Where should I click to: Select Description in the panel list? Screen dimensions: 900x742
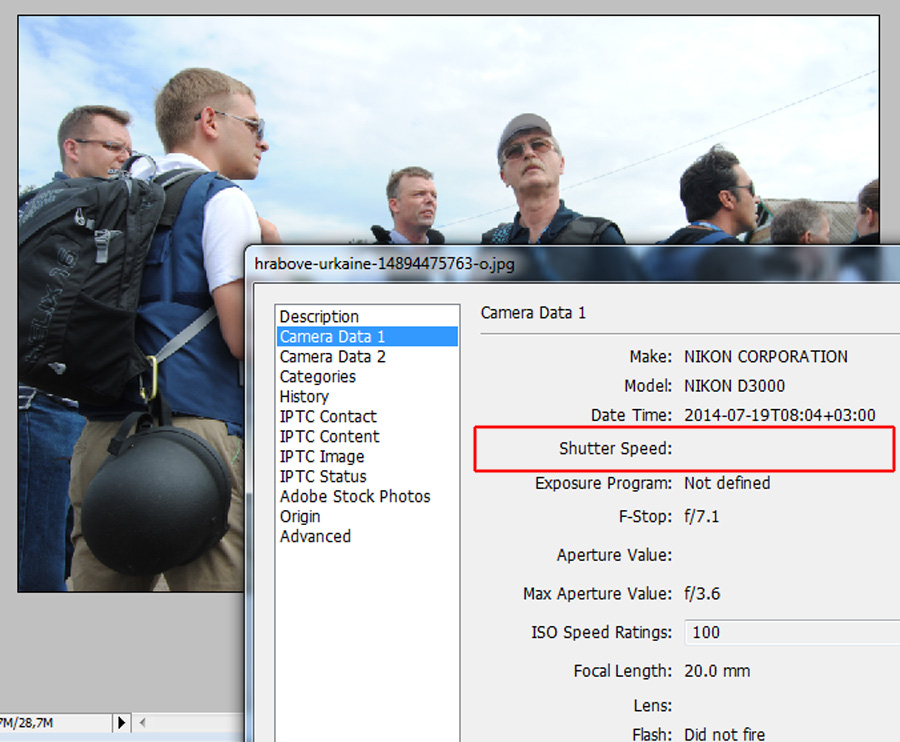coord(319,317)
